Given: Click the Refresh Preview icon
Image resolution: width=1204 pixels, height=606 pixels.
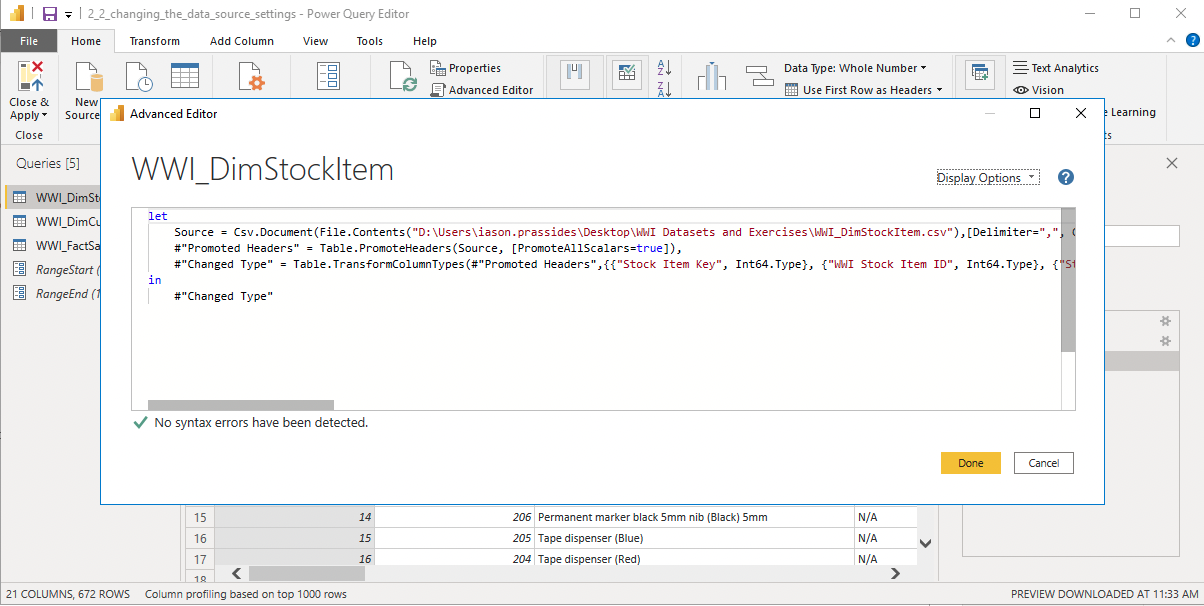Looking at the screenshot, I should pos(403,78).
